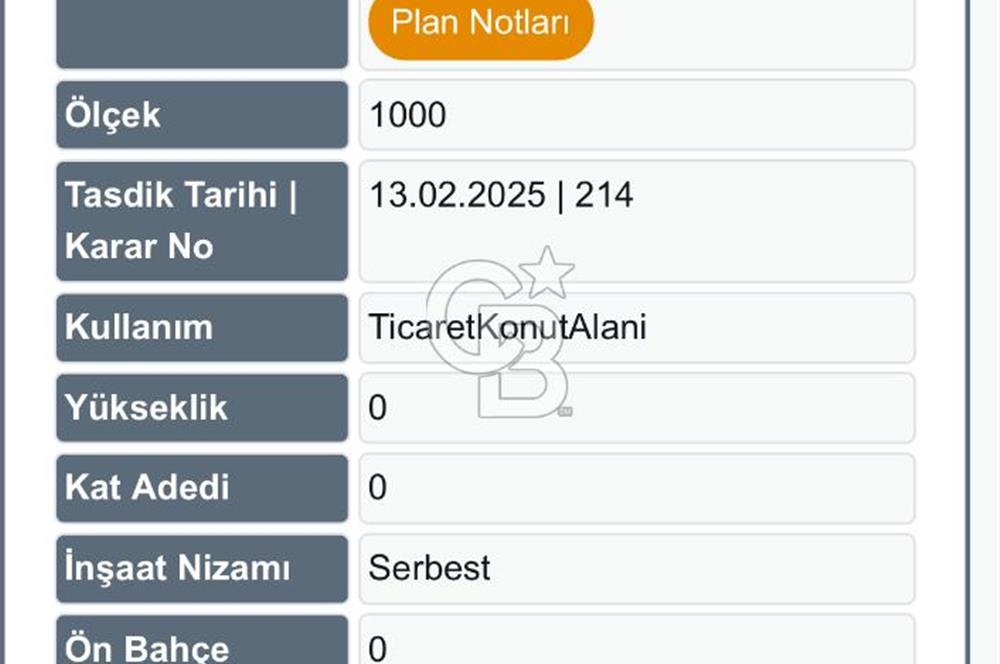The width and height of the screenshot is (1000, 664).
Task: Select the Kat Adedi label cell
Action: [x=202, y=488]
